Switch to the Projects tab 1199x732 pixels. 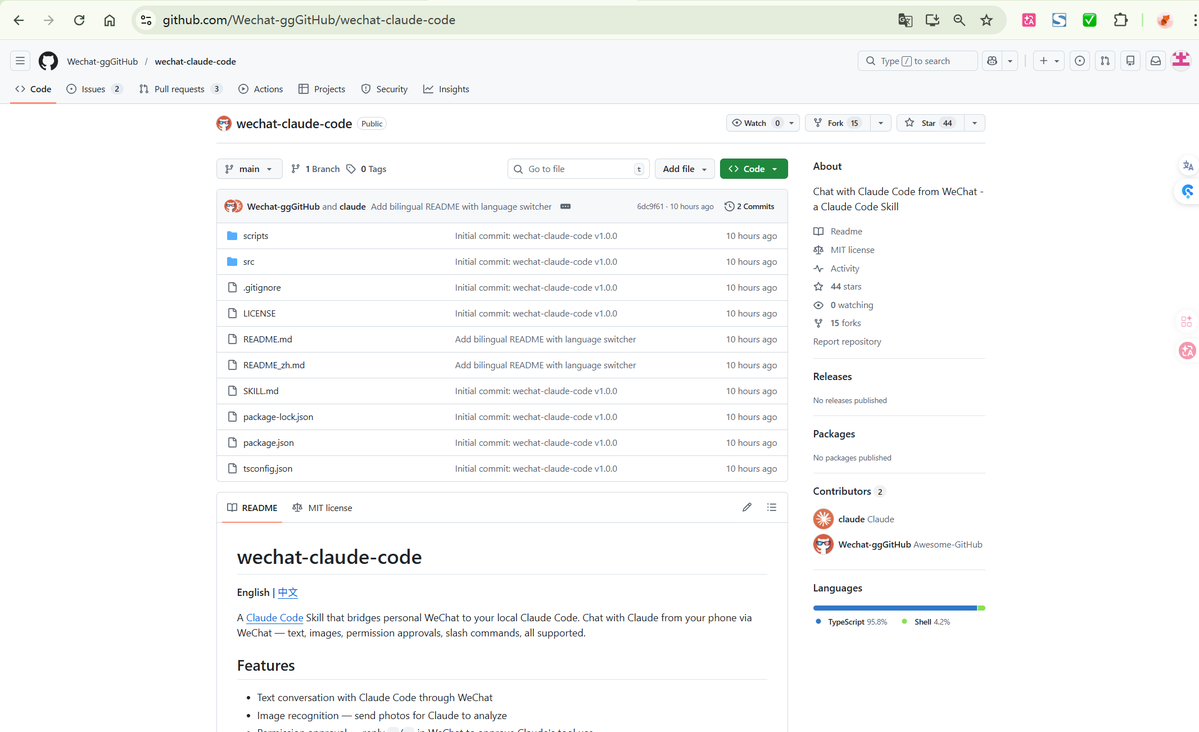(x=322, y=89)
